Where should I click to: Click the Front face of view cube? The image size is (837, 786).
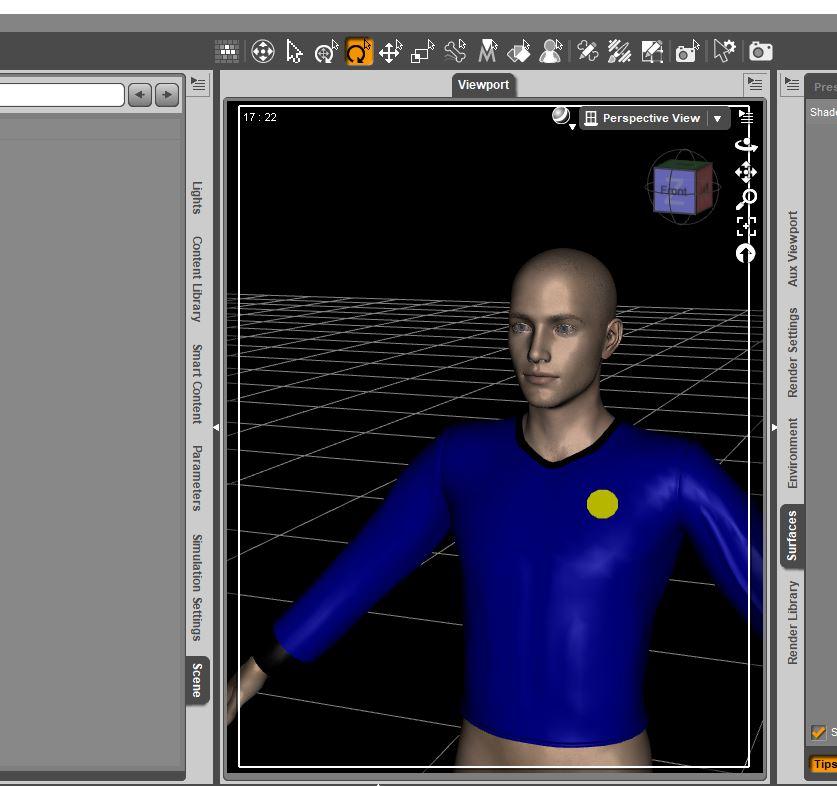pyautogui.click(x=674, y=190)
